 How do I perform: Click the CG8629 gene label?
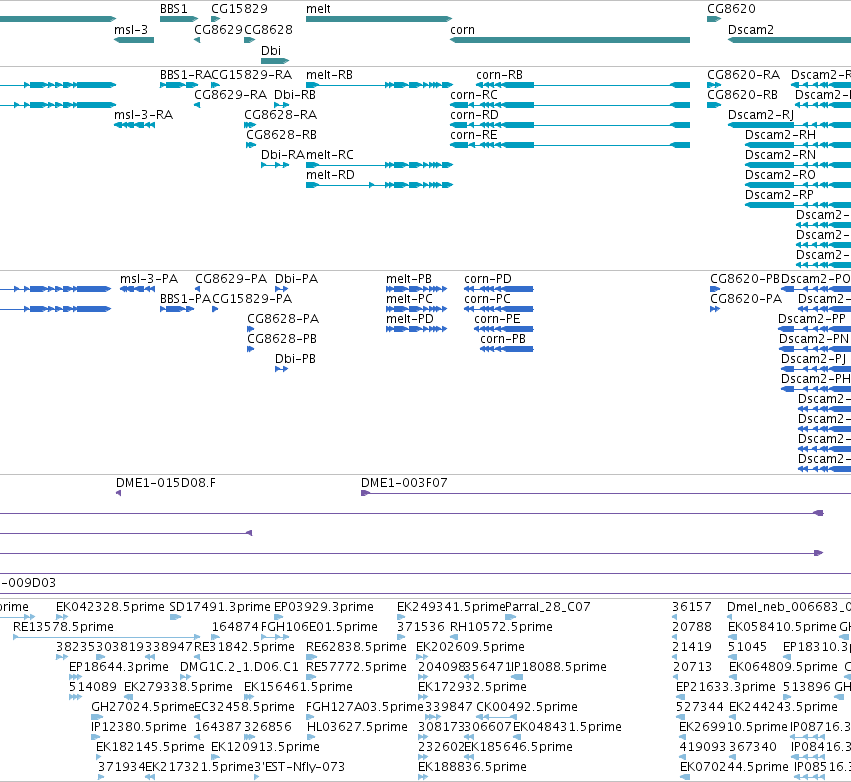tap(218, 30)
